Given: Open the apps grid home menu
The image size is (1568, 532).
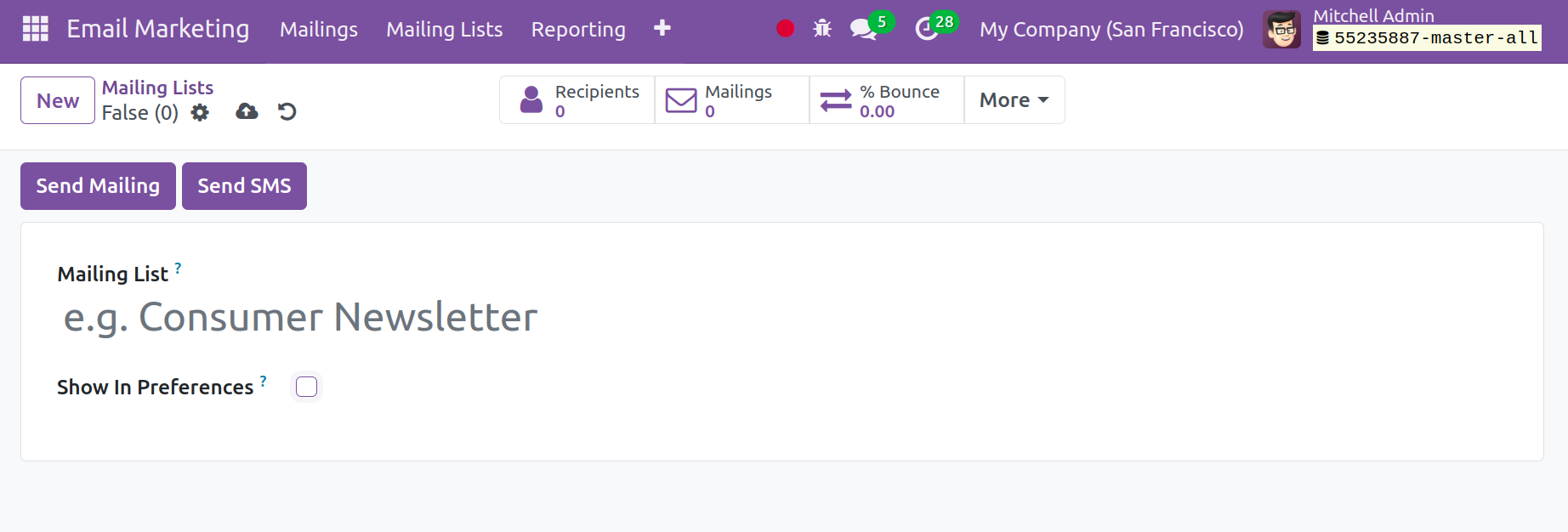Looking at the screenshot, I should [x=35, y=29].
